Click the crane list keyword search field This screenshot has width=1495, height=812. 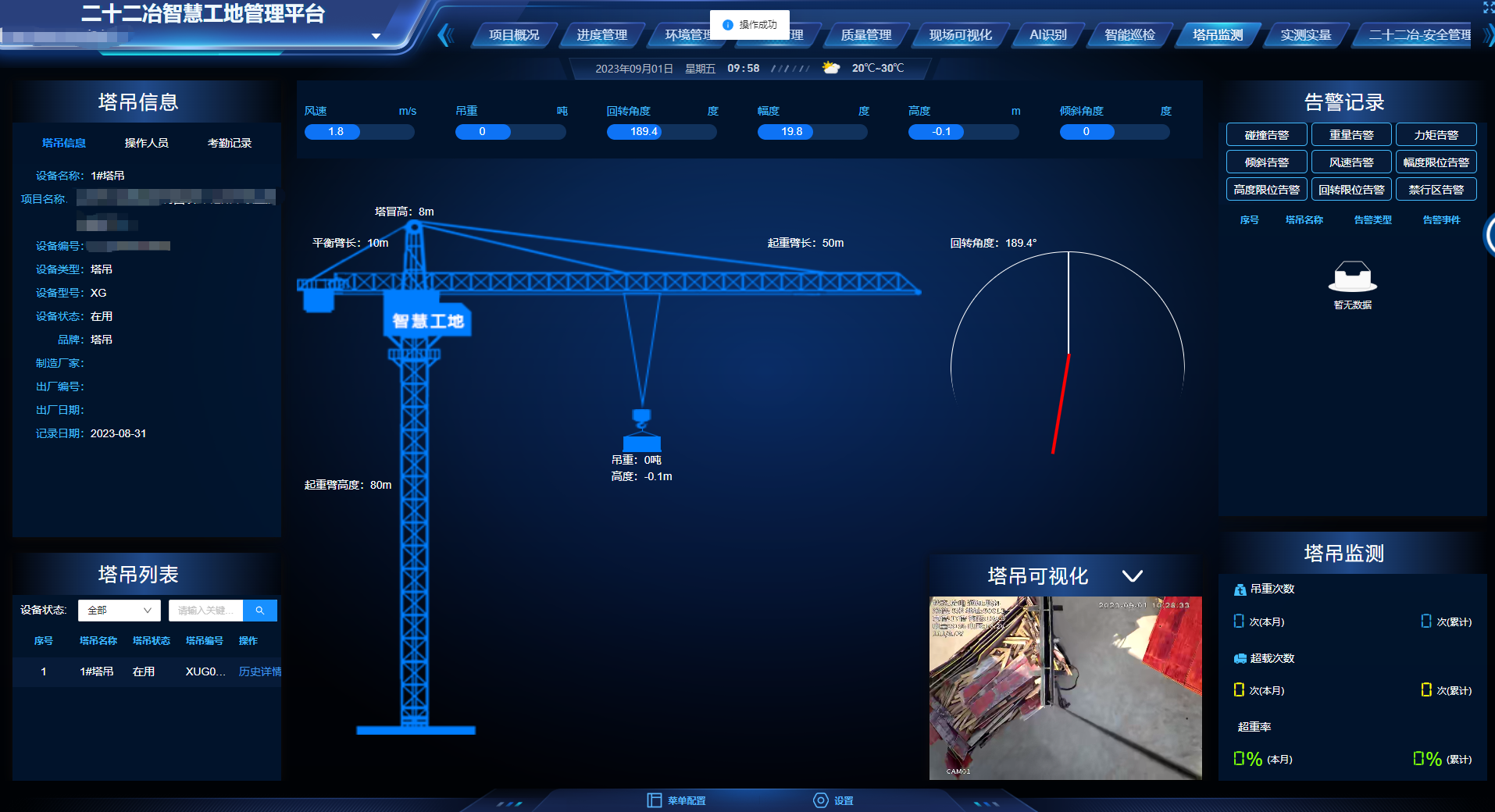[x=205, y=611]
